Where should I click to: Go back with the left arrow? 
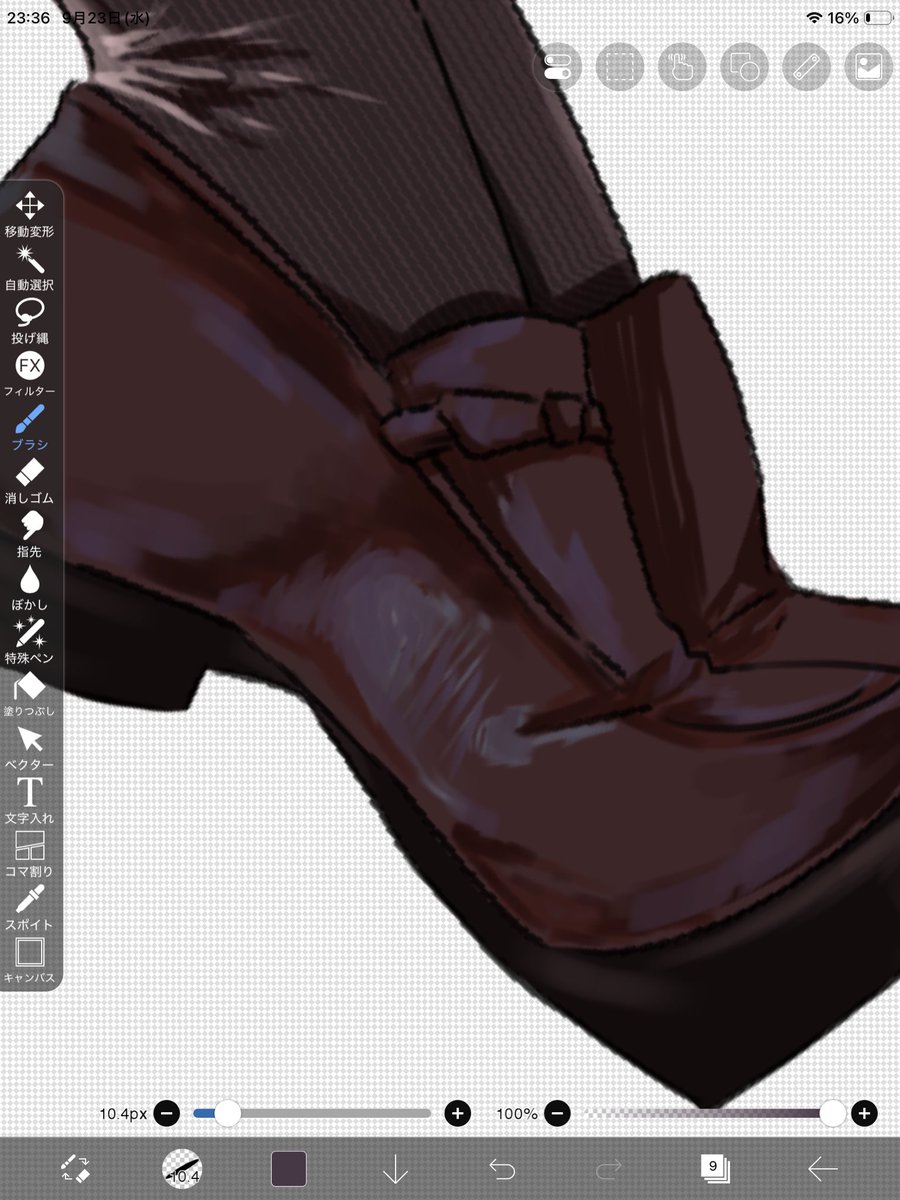point(823,1168)
